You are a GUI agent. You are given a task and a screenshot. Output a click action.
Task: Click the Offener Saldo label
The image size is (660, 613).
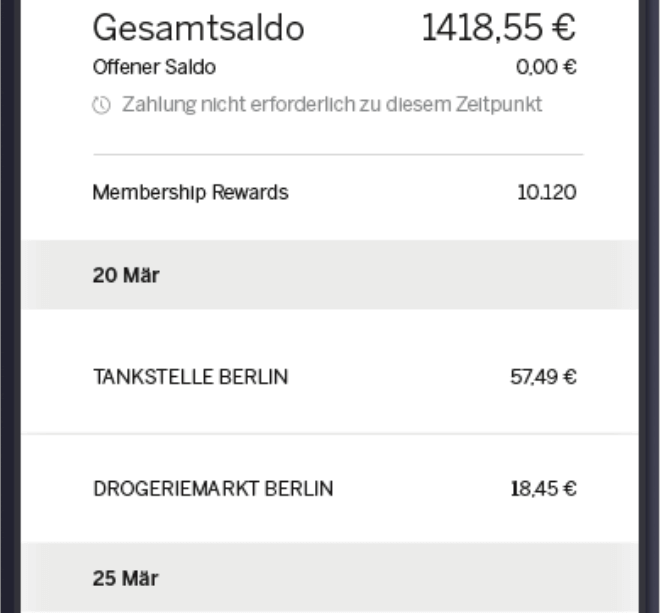(154, 68)
